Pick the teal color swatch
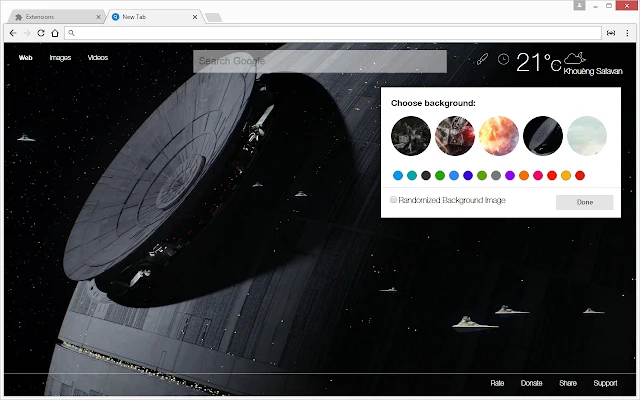 (x=412, y=176)
